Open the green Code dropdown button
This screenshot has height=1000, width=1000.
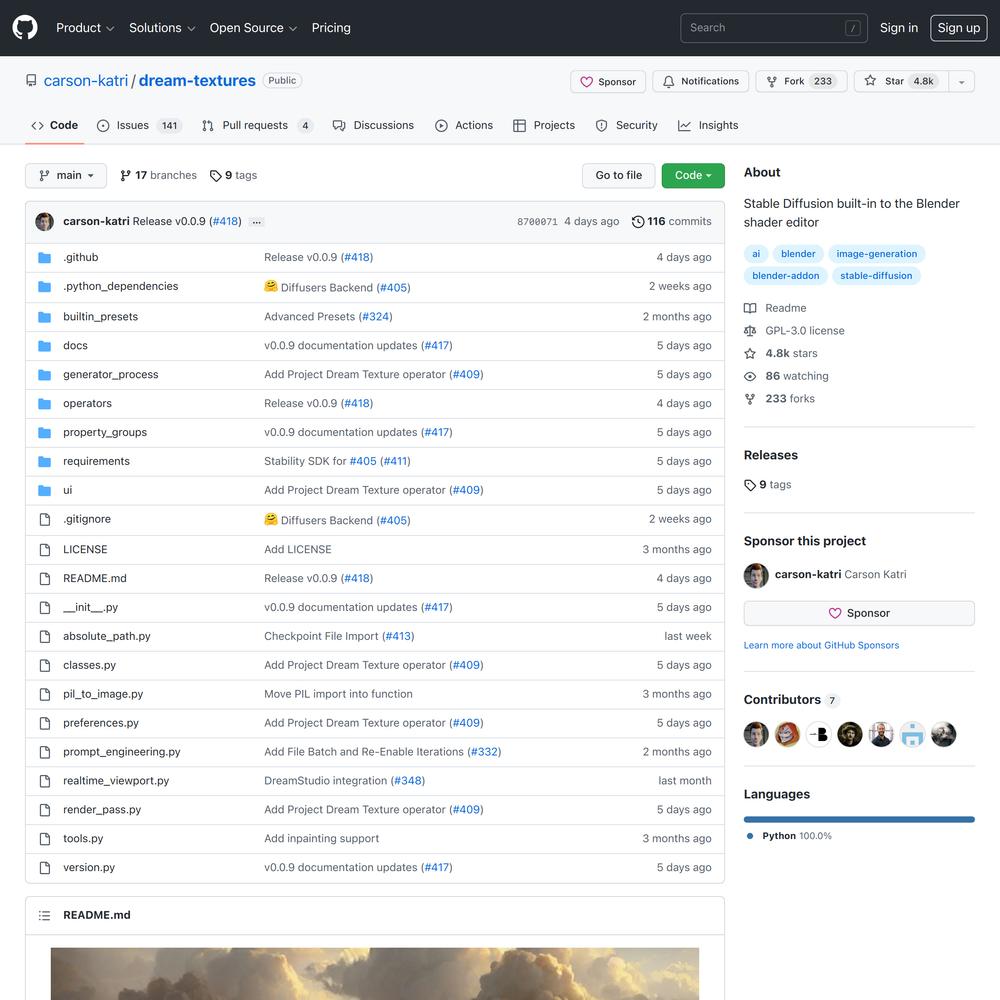coord(693,175)
